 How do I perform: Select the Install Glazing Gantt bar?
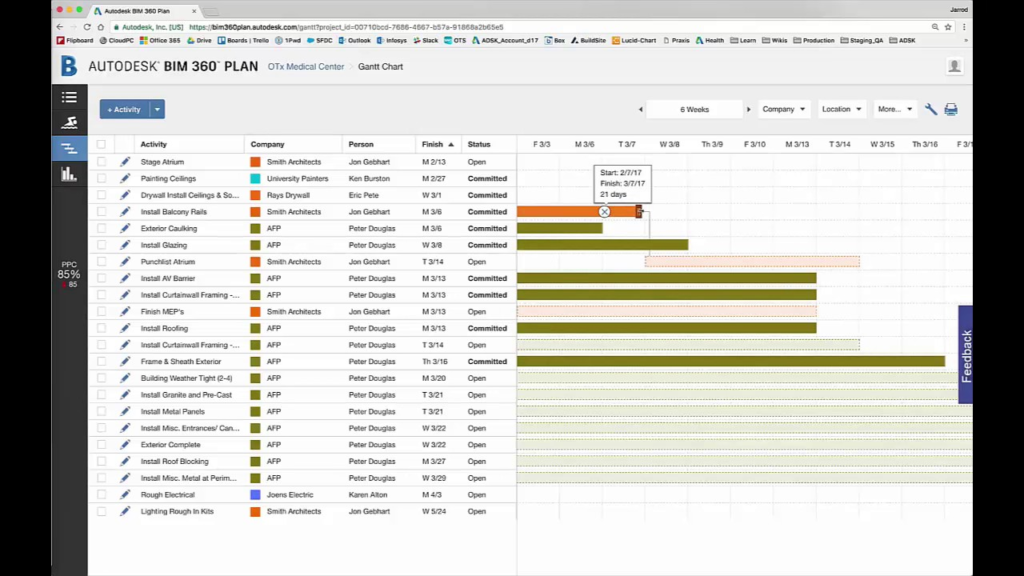tap(603, 245)
